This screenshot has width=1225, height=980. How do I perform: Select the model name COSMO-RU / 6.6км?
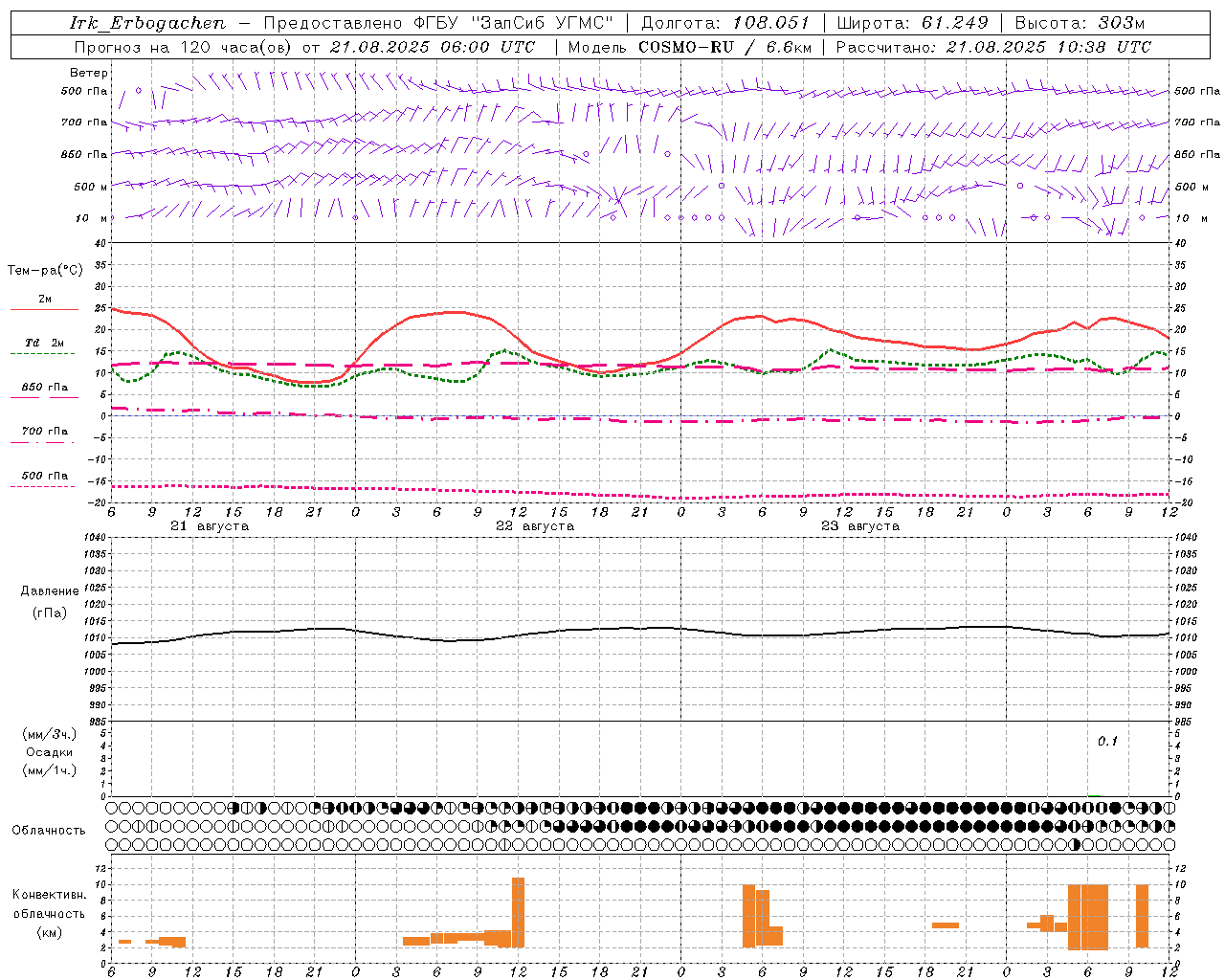[x=724, y=47]
